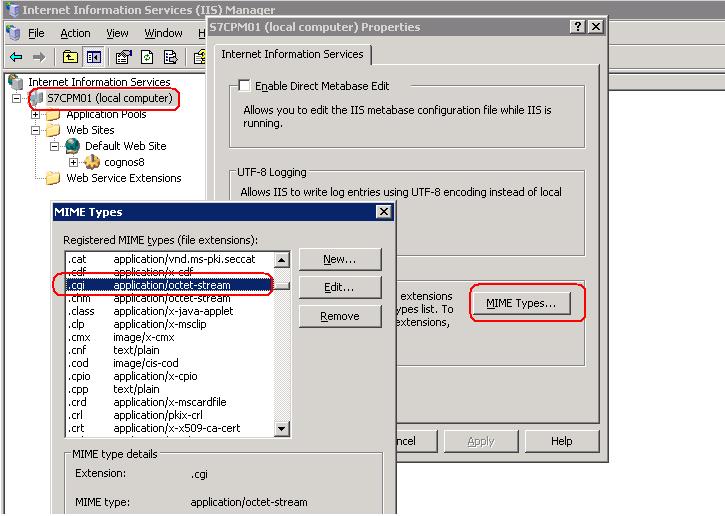The height and width of the screenshot is (516, 725).
Task: Select the .cat MIME type row
Action: pyautogui.click(x=169, y=259)
